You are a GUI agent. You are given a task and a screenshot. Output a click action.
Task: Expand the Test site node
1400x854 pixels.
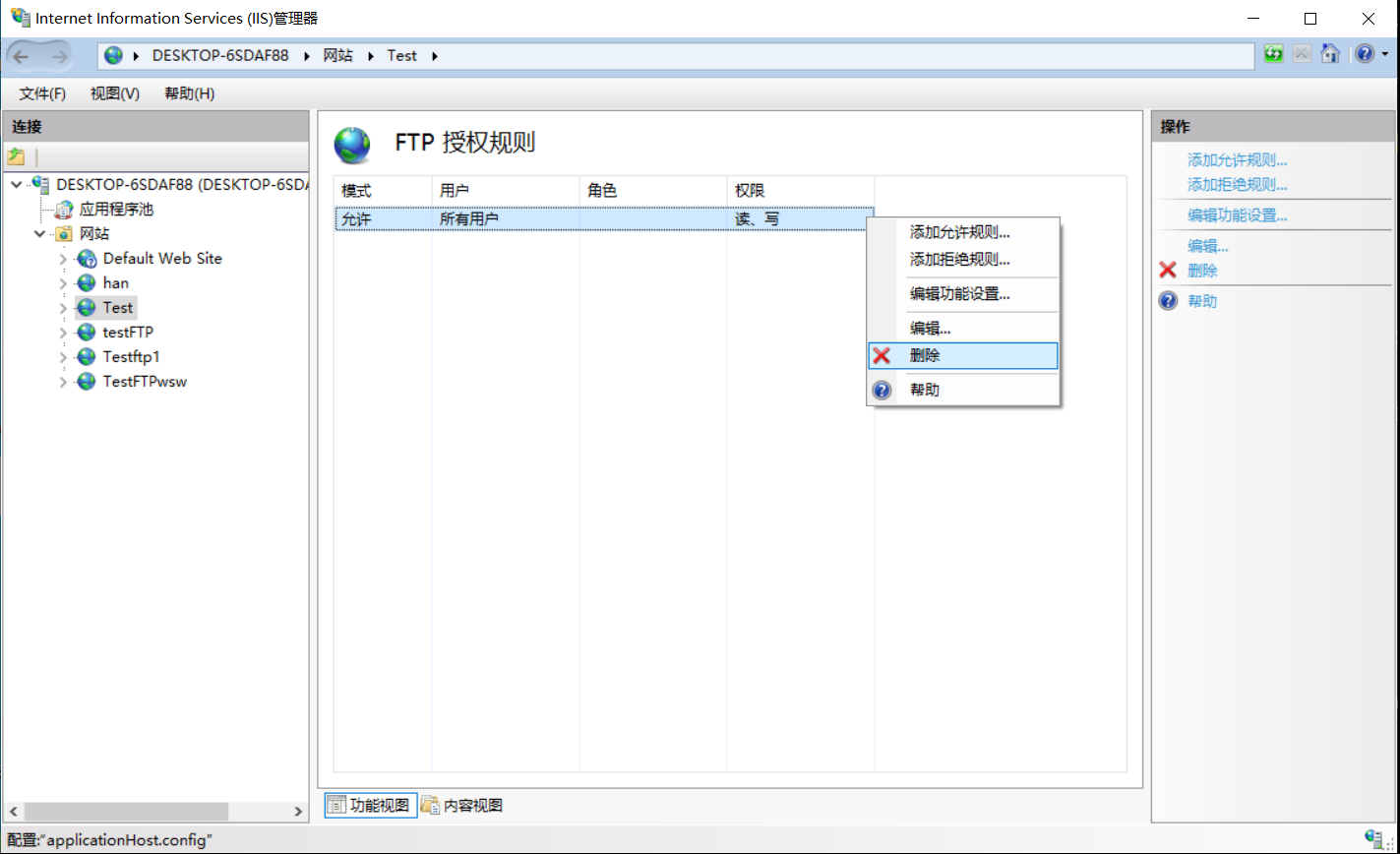64,308
